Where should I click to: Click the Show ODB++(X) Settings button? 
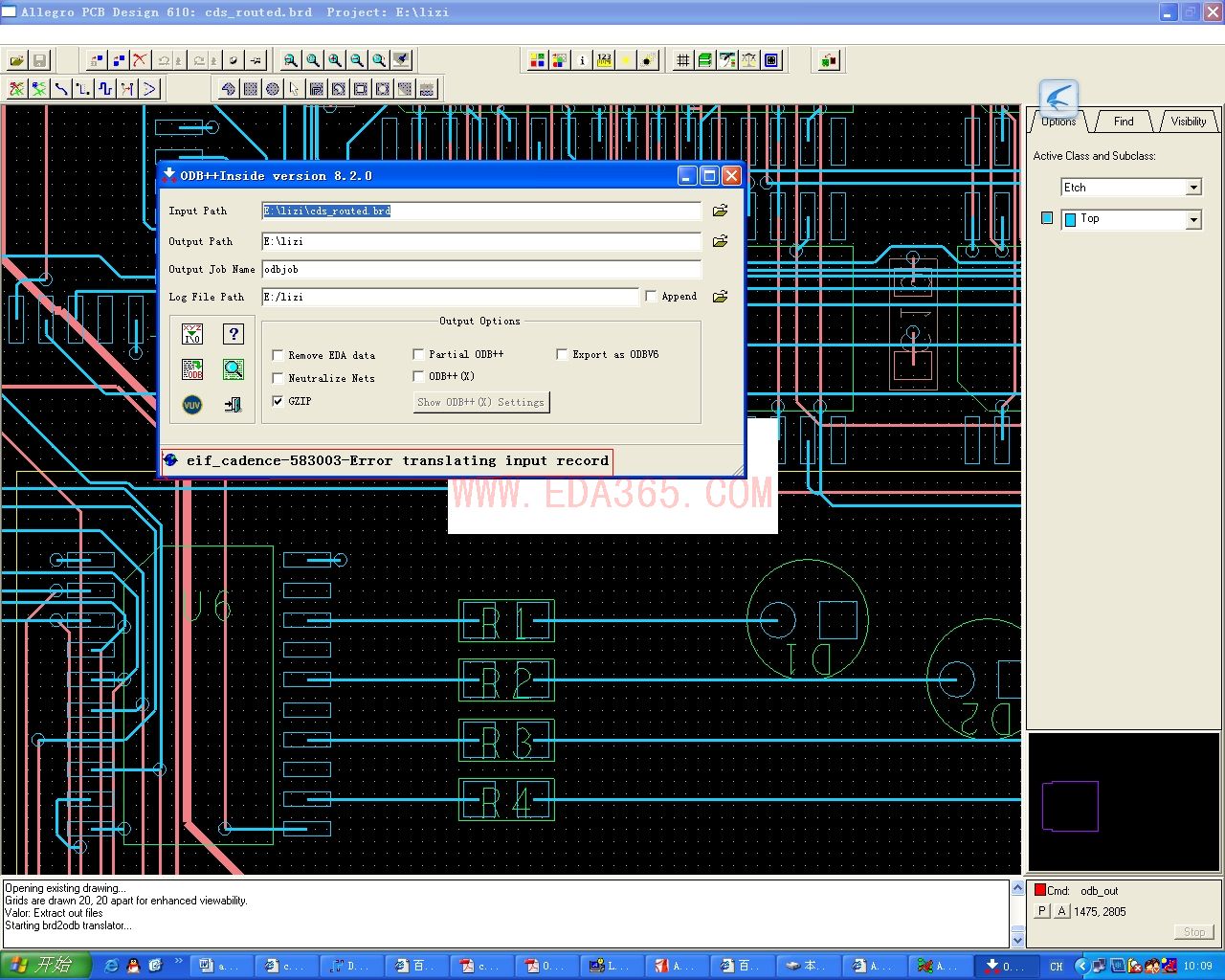480,402
